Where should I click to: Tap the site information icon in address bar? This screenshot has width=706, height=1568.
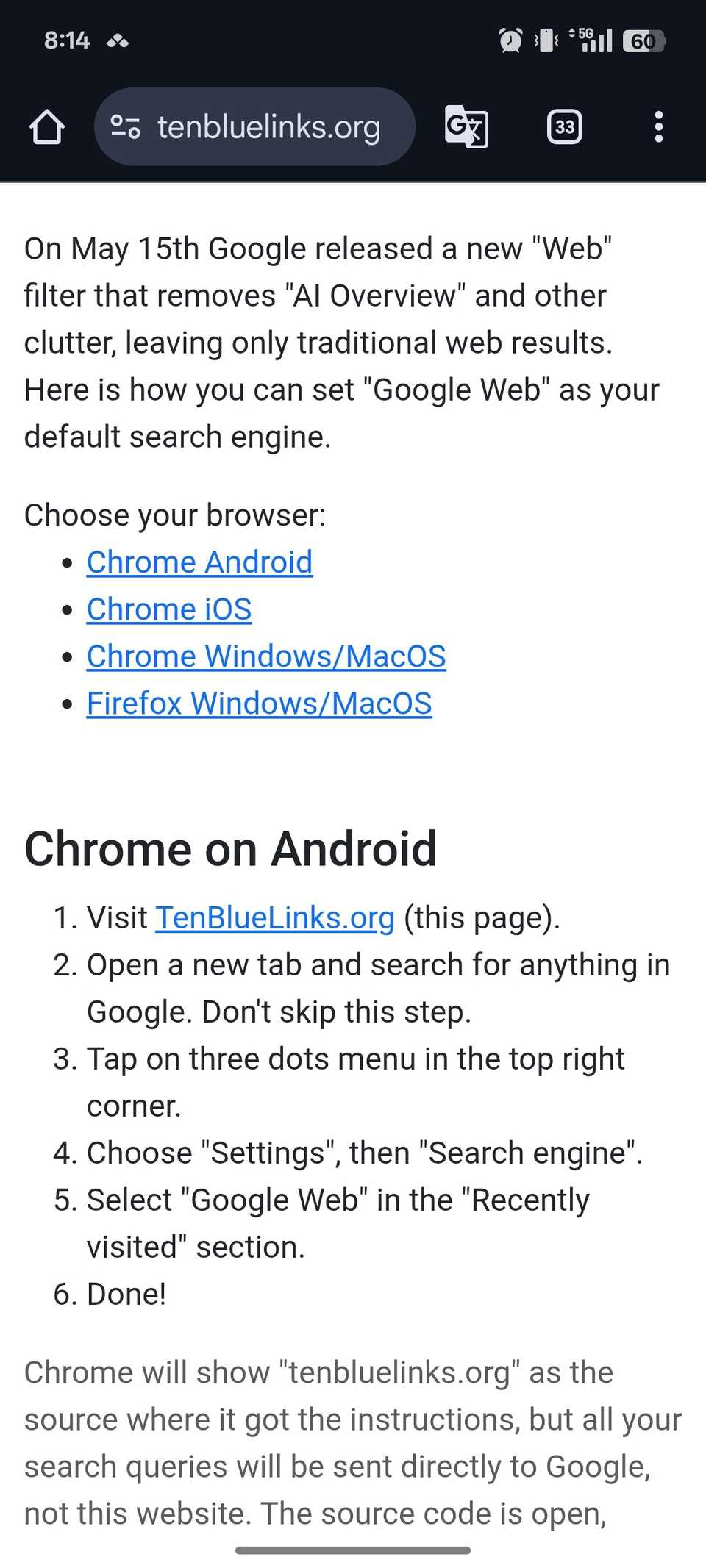(x=125, y=126)
